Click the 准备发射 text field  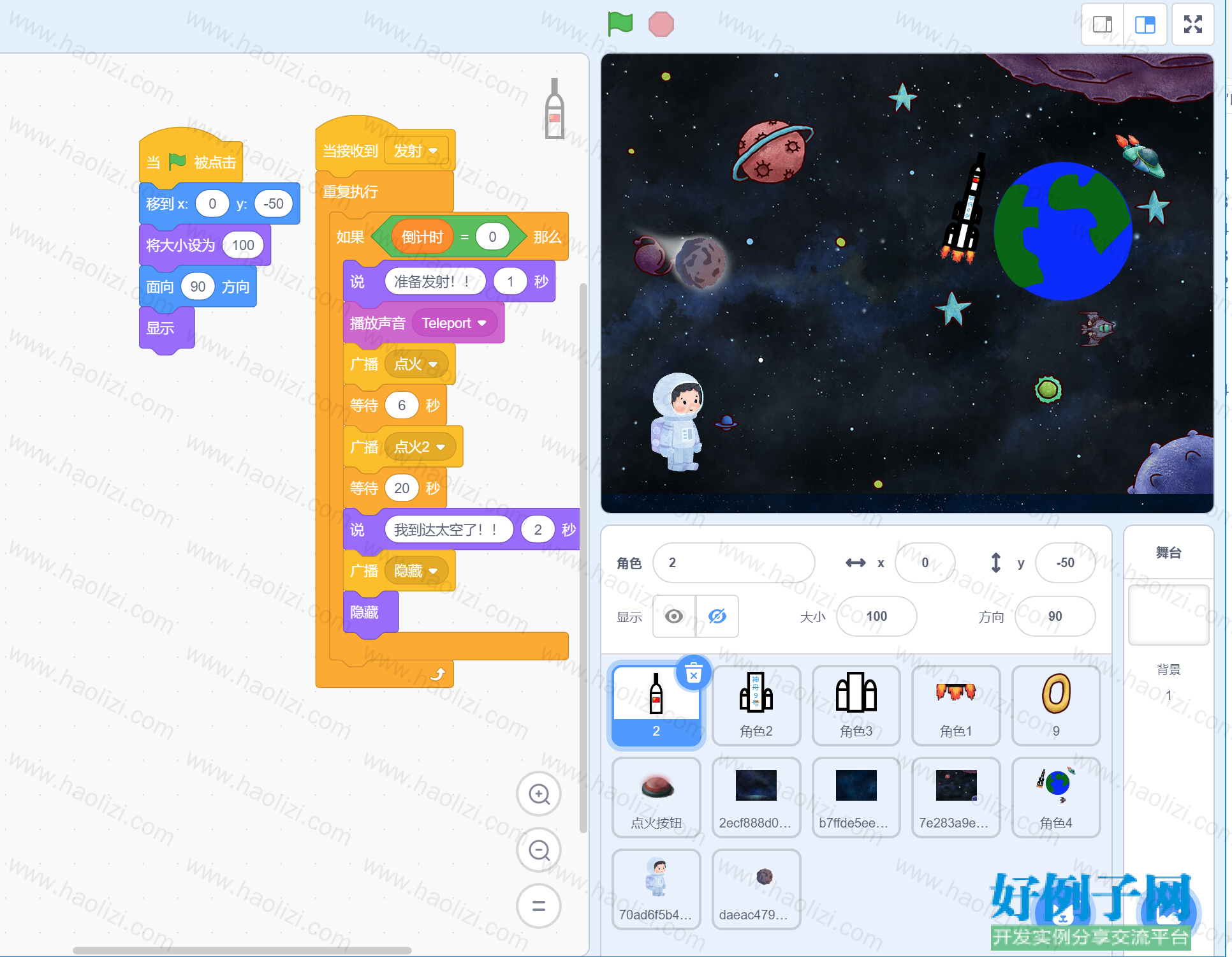pyautogui.click(x=435, y=281)
